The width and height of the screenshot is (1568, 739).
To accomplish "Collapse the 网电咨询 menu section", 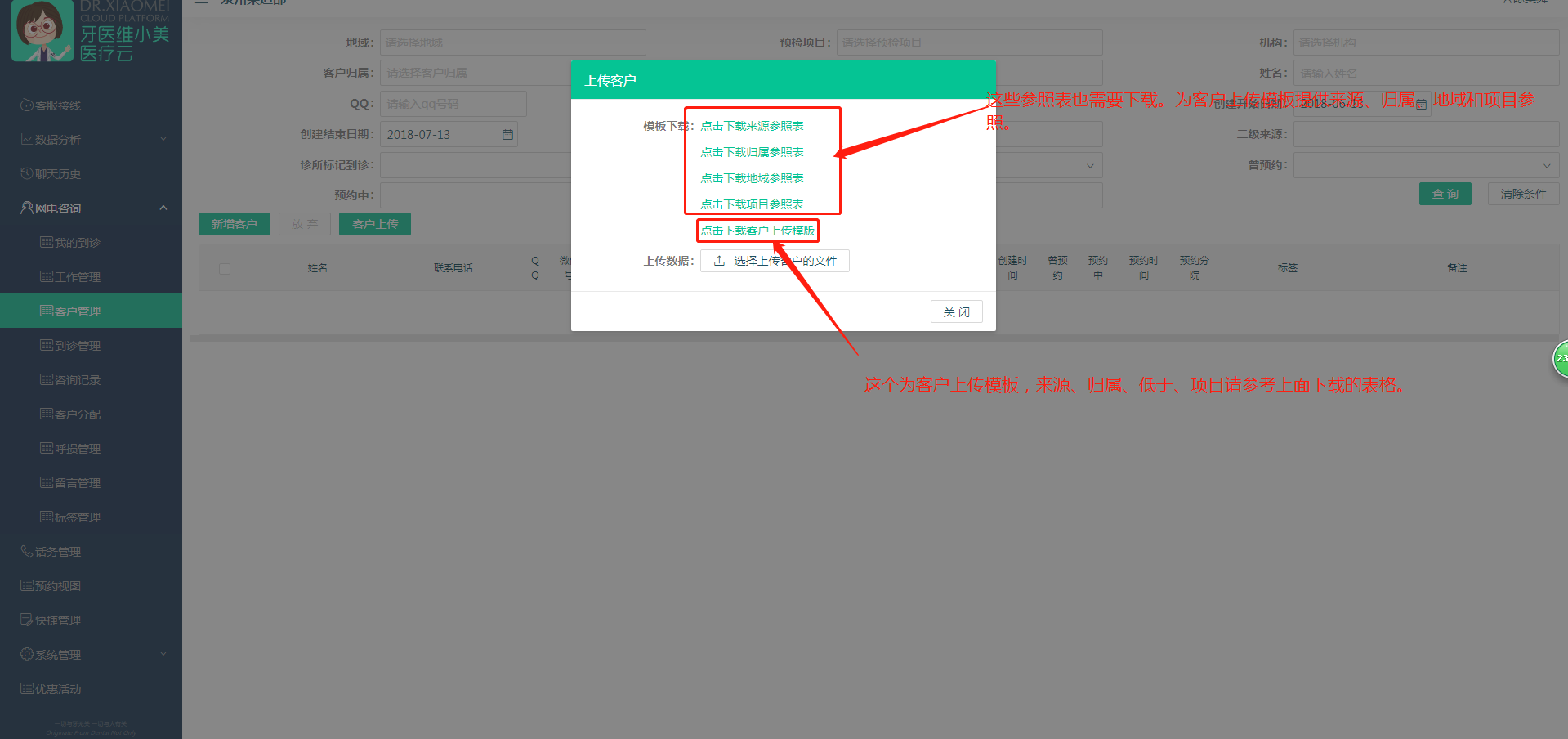I will click(163, 208).
